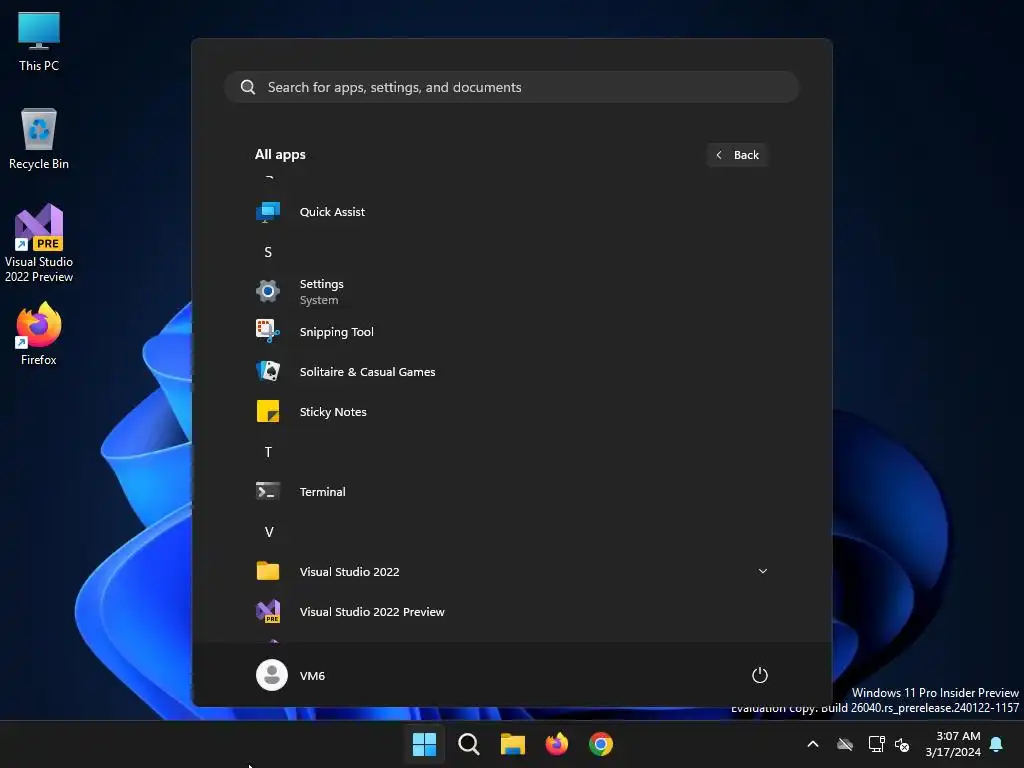Focus the Start menu search box
The image size is (1024, 768).
512,87
